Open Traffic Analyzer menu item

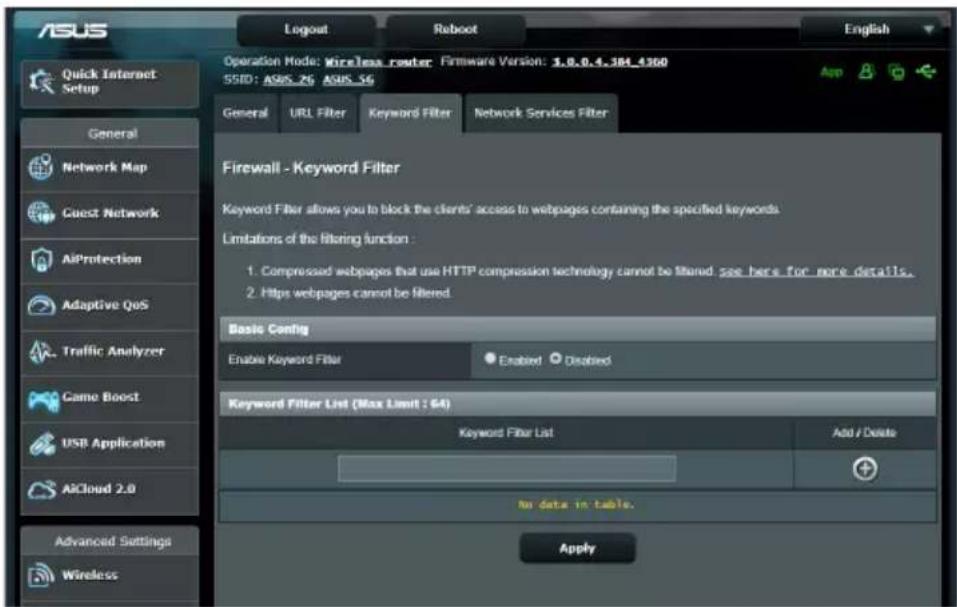(110, 351)
